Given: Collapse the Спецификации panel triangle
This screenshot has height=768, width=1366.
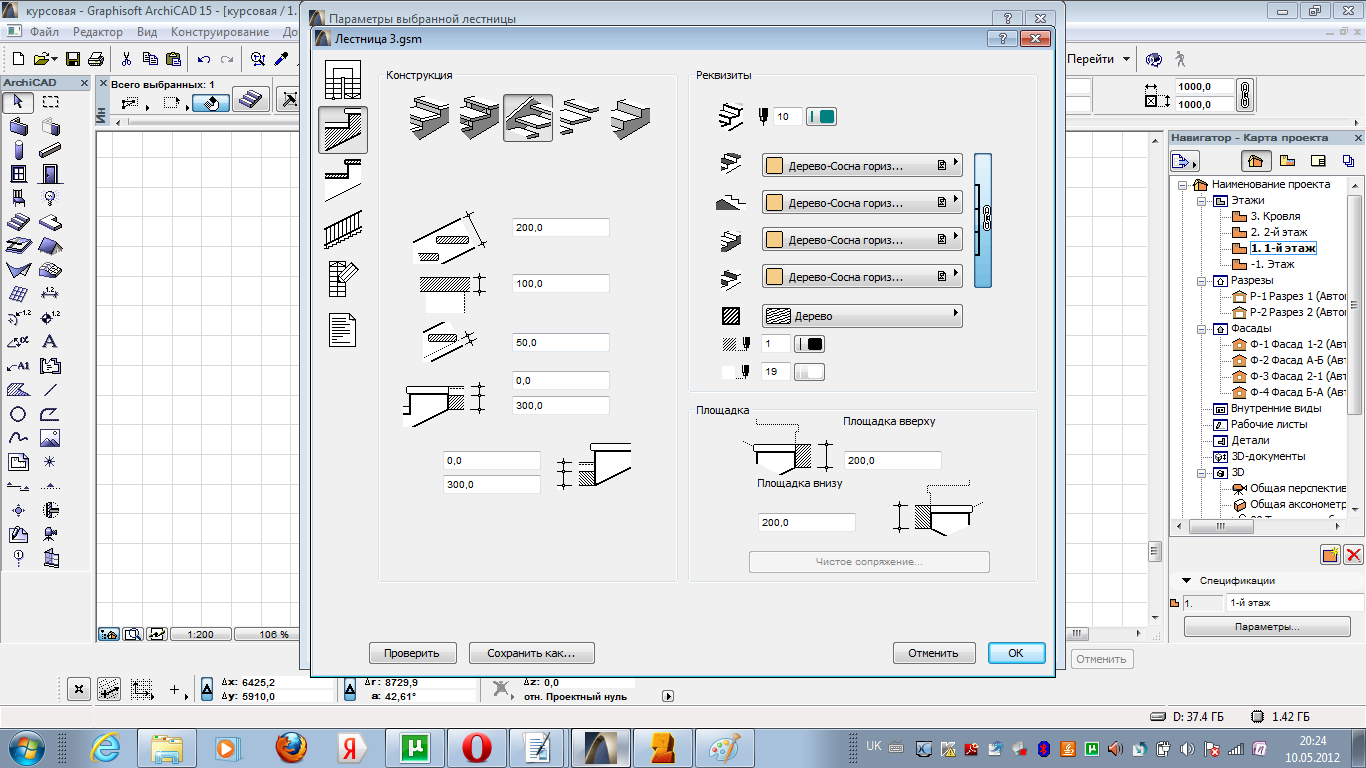Looking at the screenshot, I should pos(1187,580).
